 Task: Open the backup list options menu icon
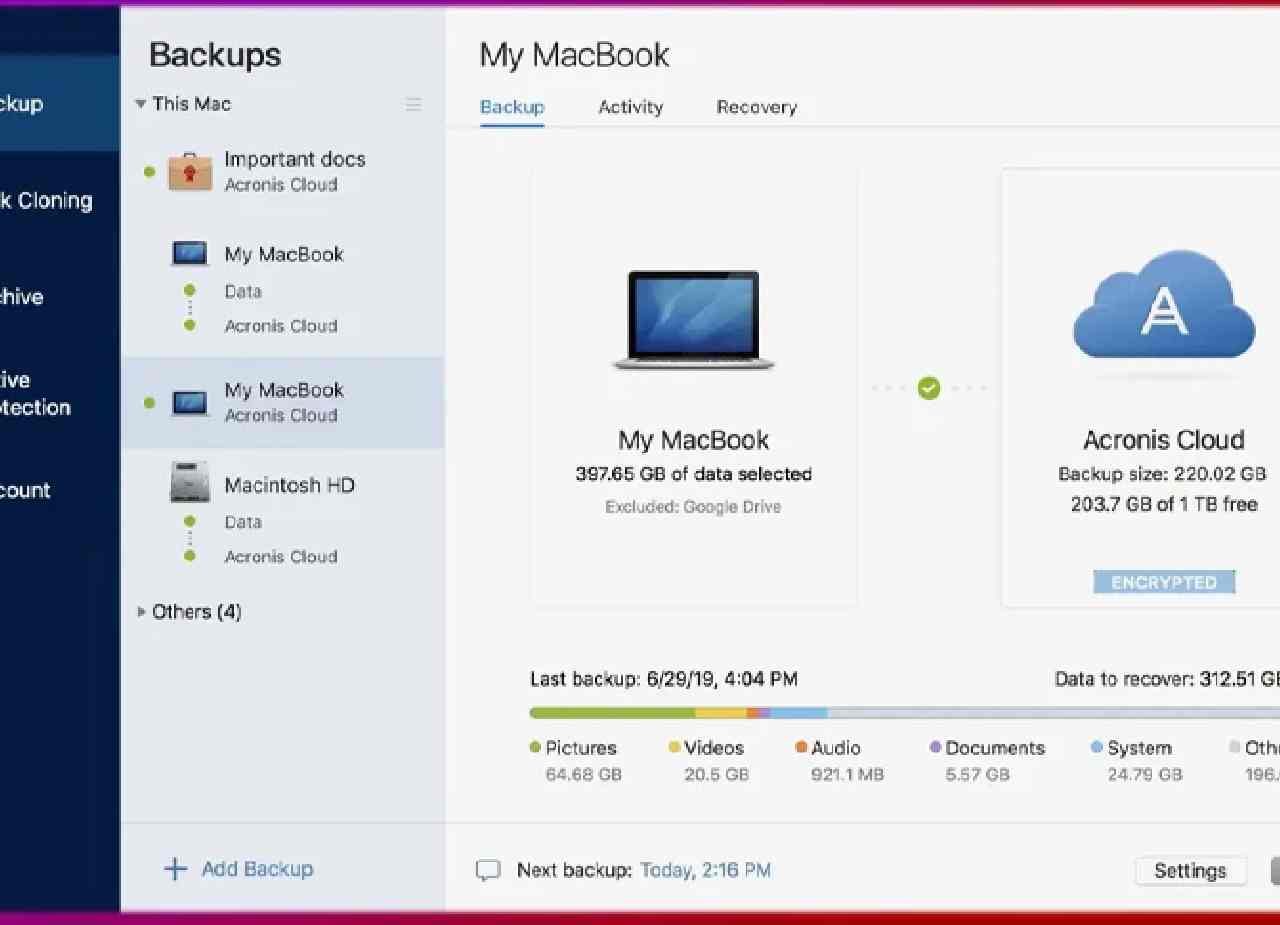click(x=413, y=104)
